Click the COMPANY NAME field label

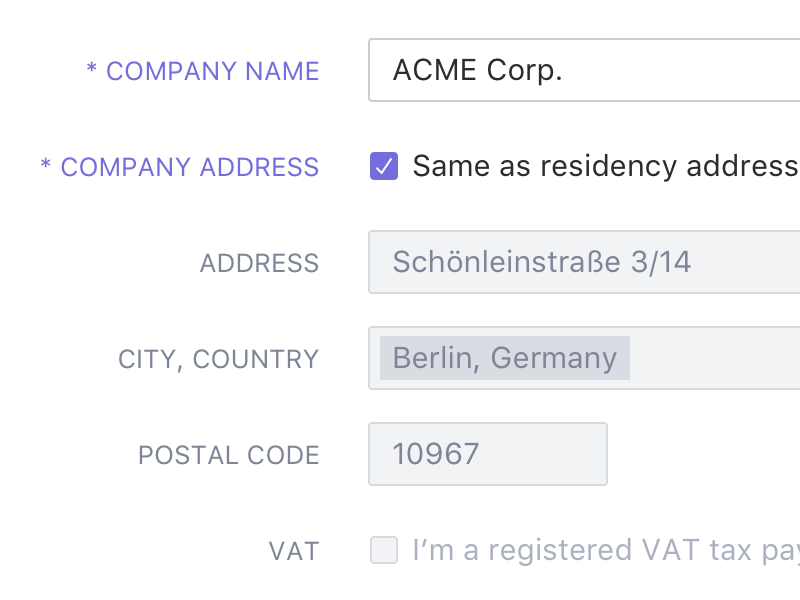pos(212,71)
